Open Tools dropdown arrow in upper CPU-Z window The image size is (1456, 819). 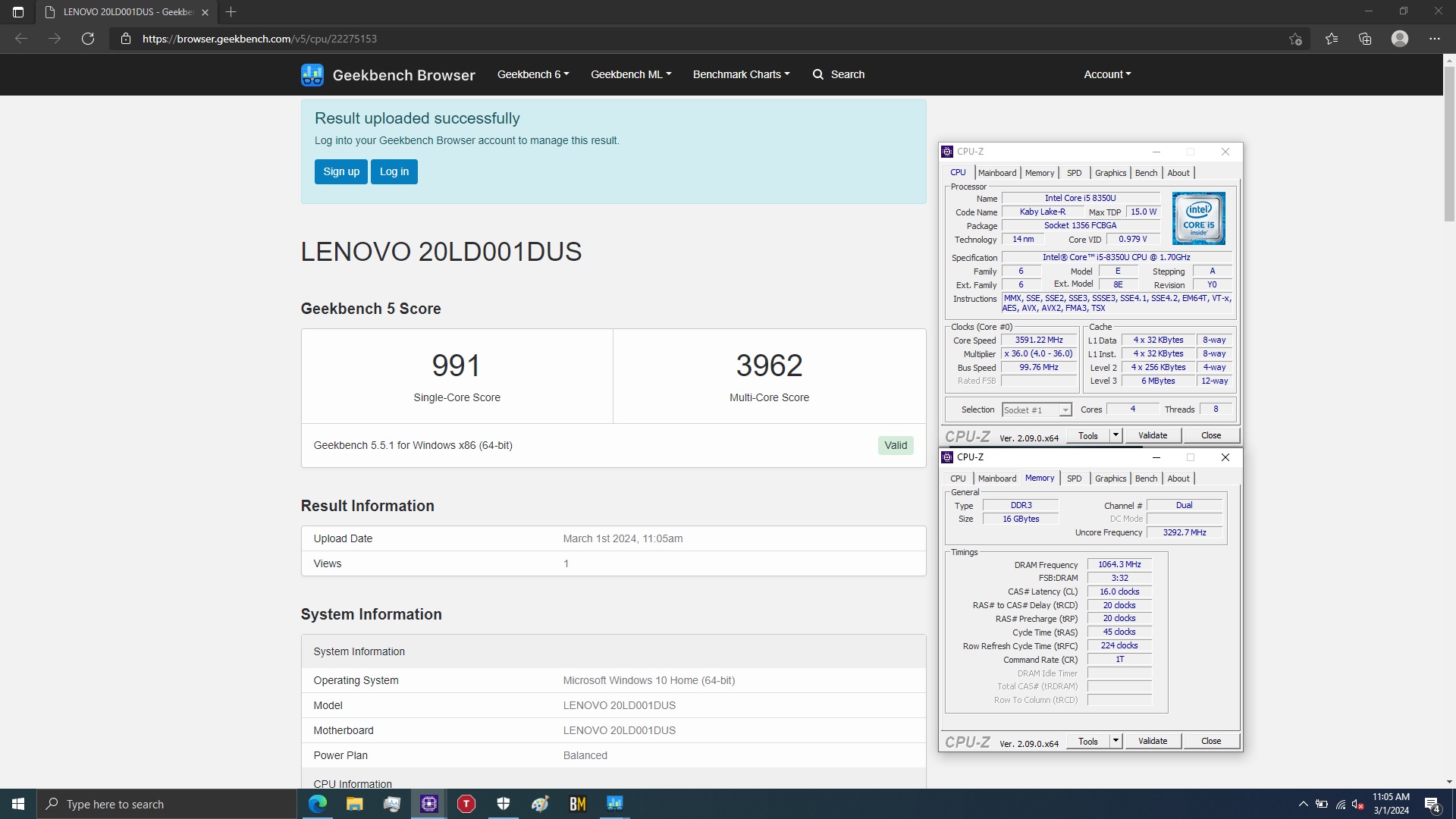[x=1116, y=435]
